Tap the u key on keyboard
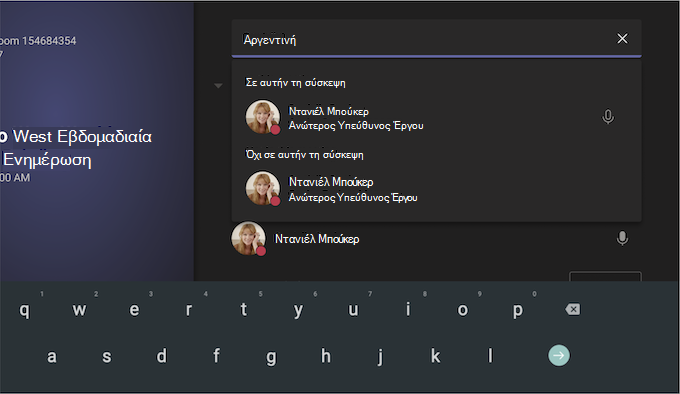 coord(353,310)
